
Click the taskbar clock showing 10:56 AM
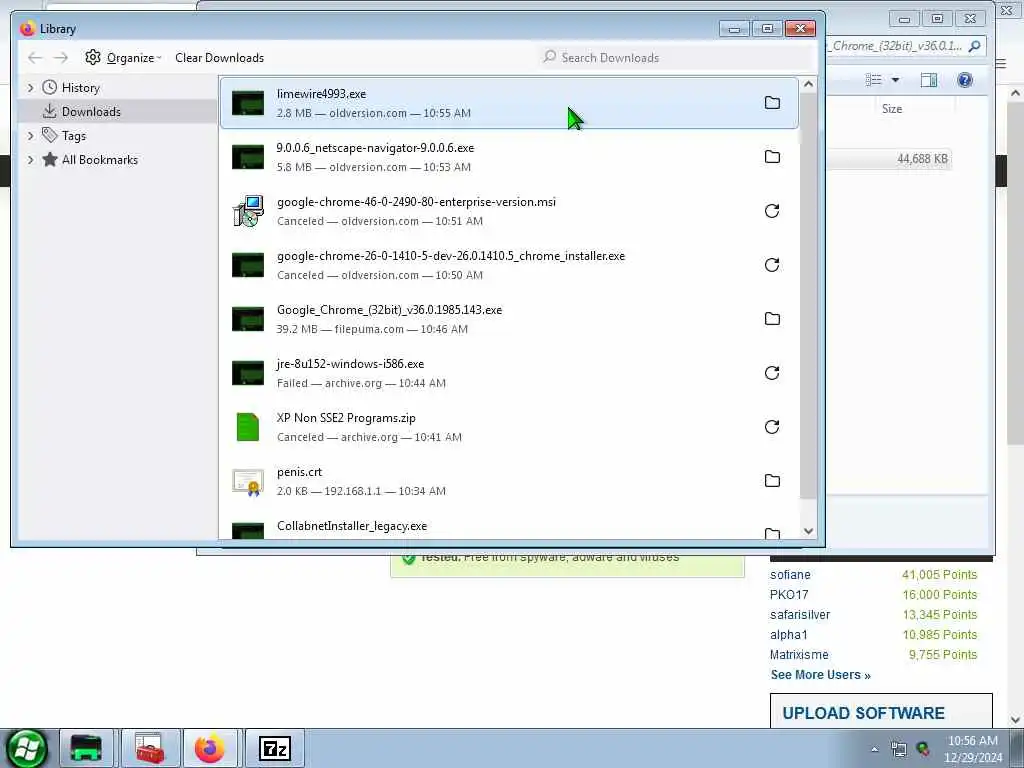(x=973, y=749)
